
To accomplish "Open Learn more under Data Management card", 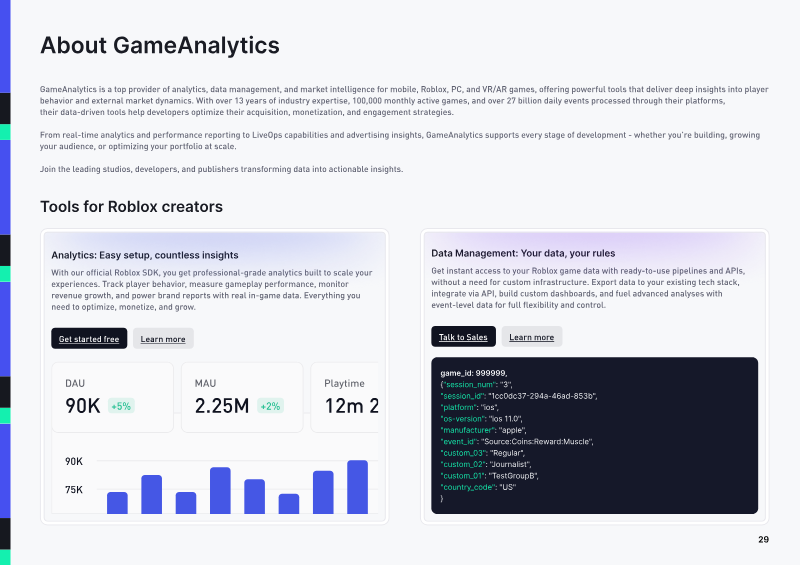I will (532, 337).
